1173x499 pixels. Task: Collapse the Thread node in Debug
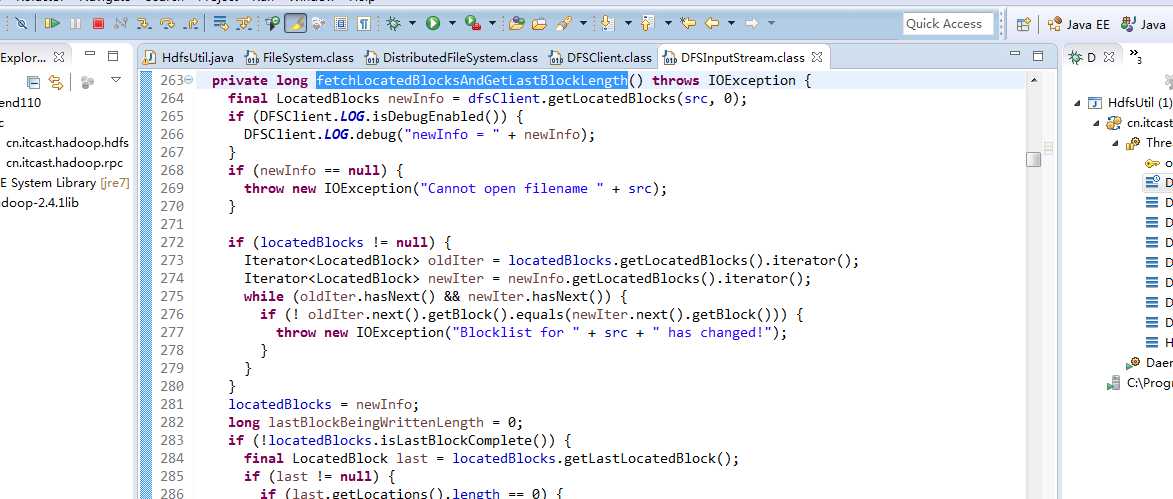1115,143
